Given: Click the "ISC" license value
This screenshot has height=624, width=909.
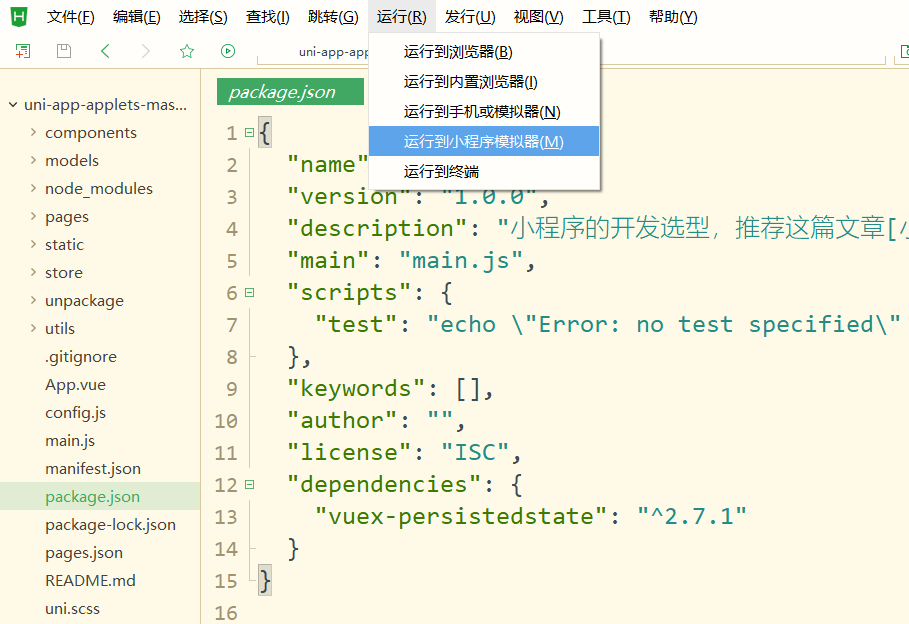Looking at the screenshot, I should coord(475,452).
